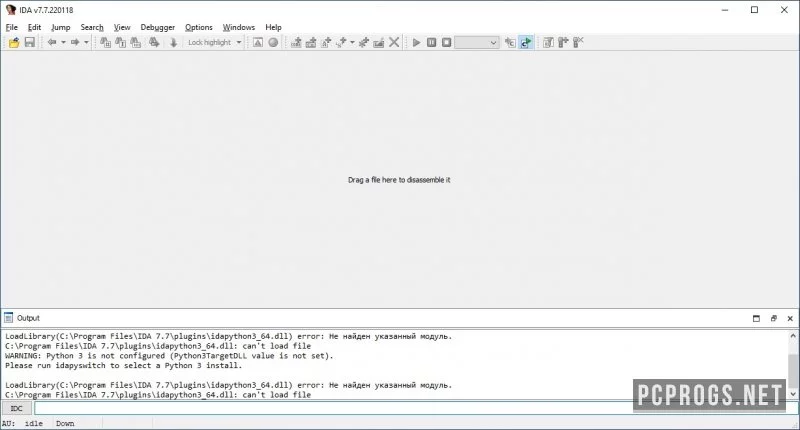
Task: Open the debugger selection combo box
Action: [477, 42]
